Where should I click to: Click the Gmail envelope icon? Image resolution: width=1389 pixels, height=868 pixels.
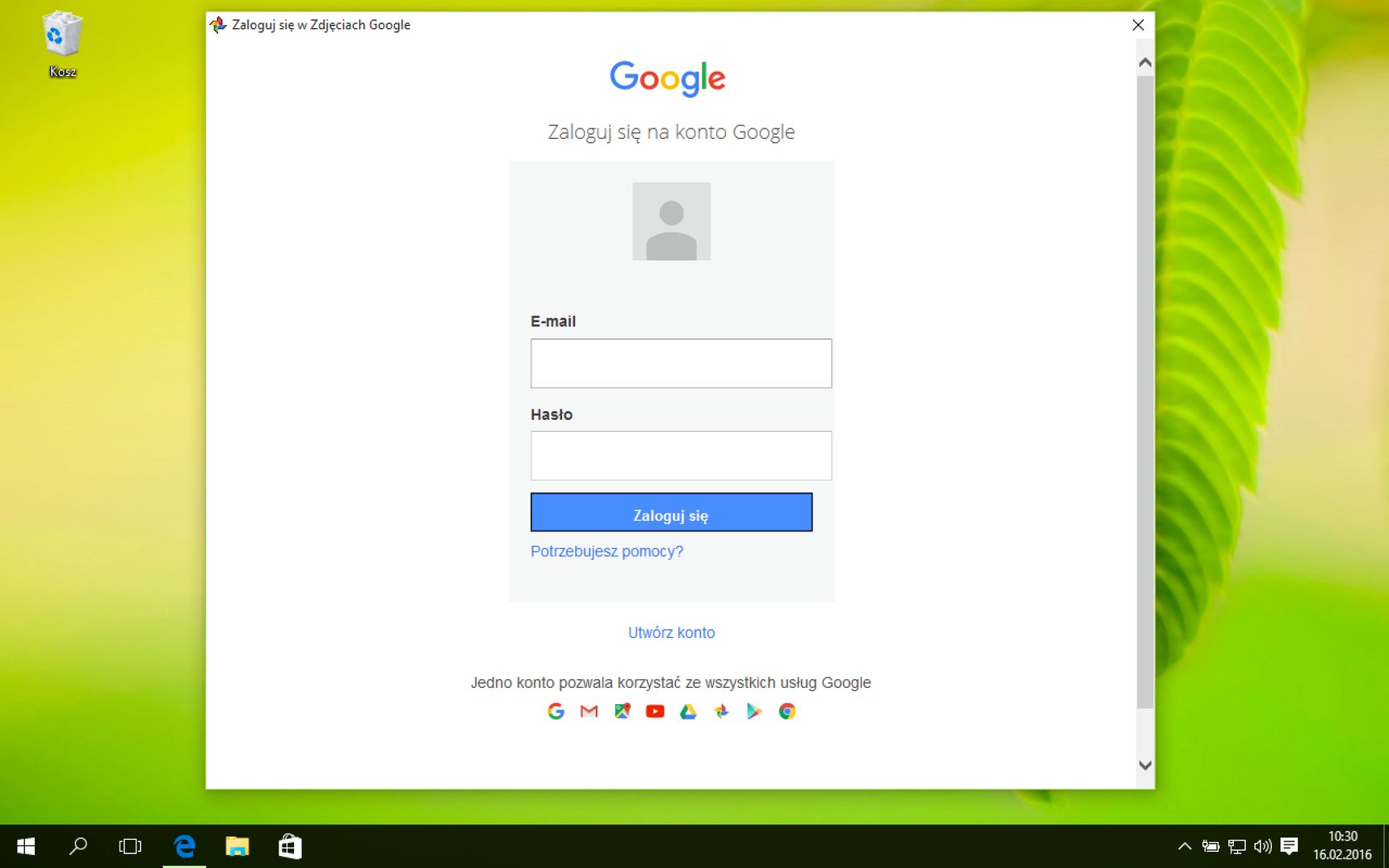589,711
